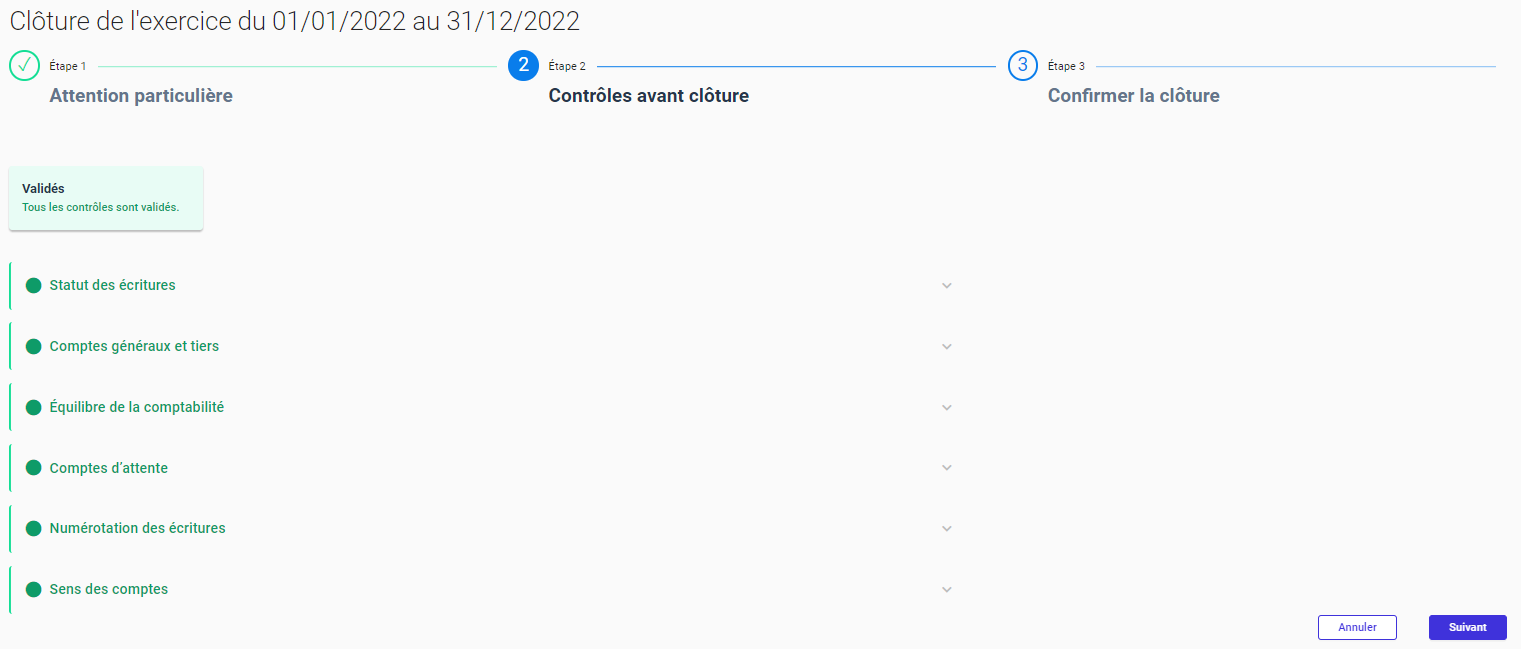Click green status dot beside Statut des écritures
The width and height of the screenshot is (1521, 649).
click(33, 286)
